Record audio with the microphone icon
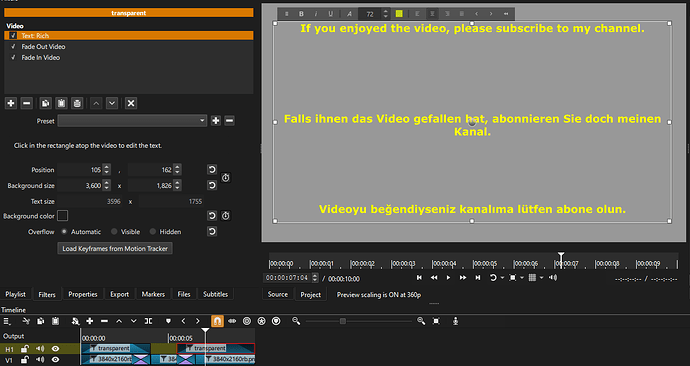 [x=455, y=321]
